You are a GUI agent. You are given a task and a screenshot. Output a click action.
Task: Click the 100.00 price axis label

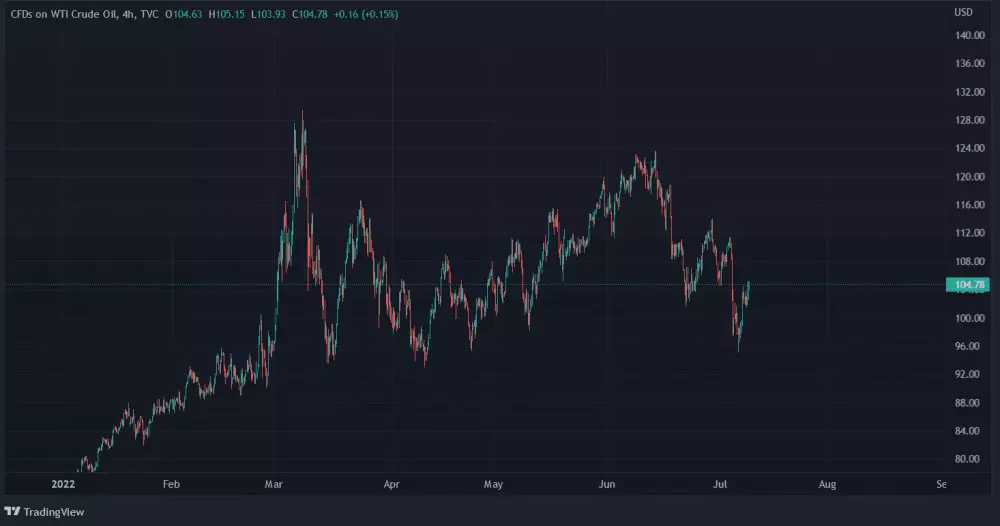[x=970, y=318]
